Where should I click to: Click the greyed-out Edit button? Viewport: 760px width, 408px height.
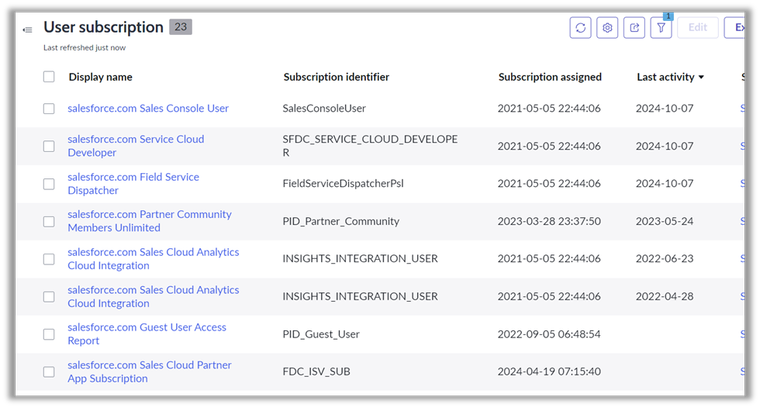(697, 28)
